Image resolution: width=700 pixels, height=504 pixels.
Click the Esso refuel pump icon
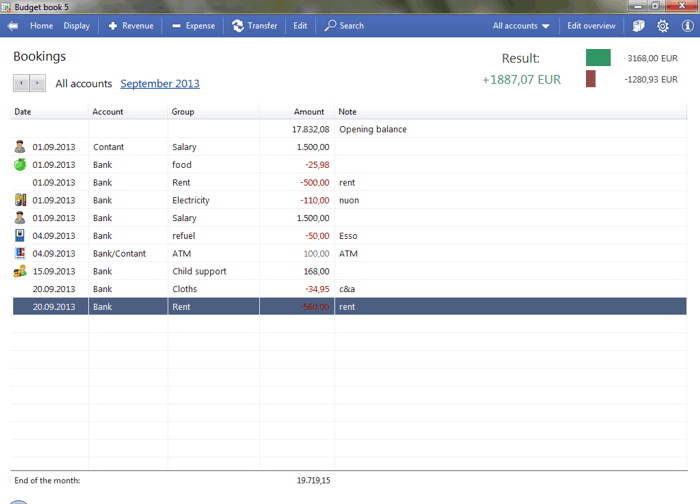pyautogui.click(x=20, y=236)
